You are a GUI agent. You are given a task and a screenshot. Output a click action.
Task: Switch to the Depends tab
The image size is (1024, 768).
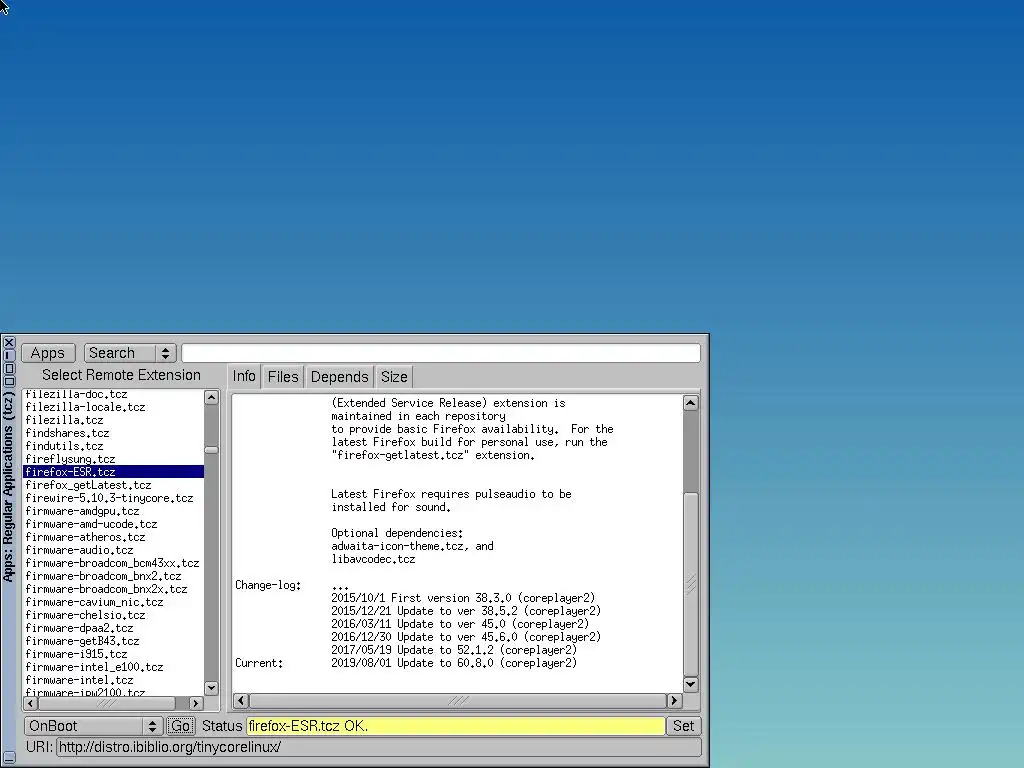click(339, 377)
